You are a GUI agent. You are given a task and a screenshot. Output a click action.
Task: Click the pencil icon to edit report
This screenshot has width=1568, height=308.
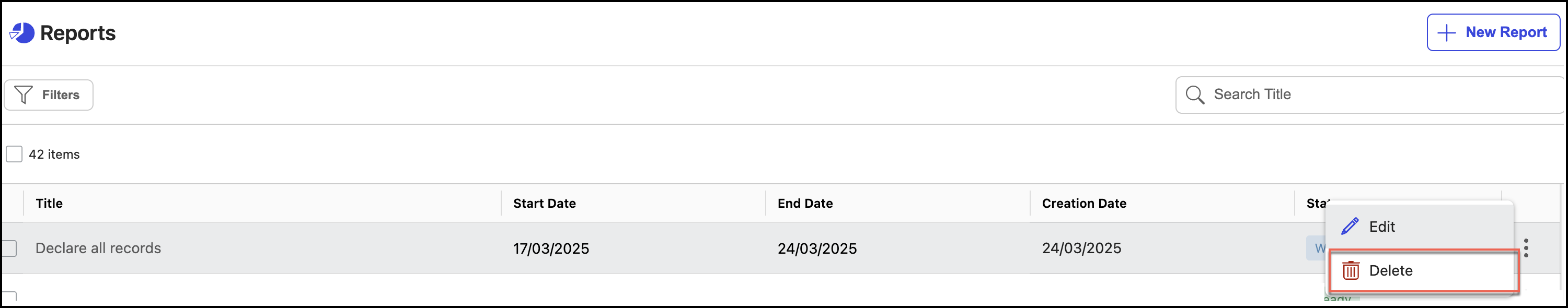[1350, 227]
